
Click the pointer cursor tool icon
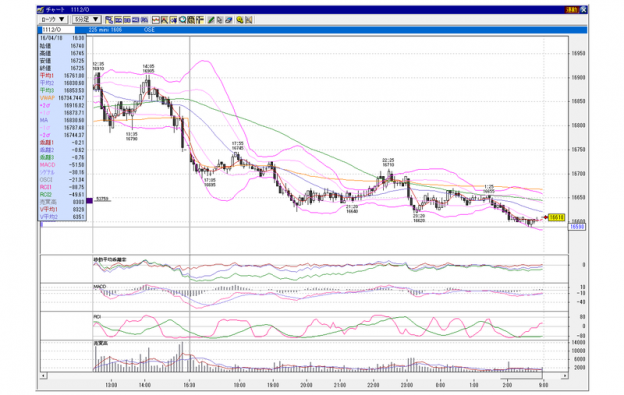click(220, 19)
